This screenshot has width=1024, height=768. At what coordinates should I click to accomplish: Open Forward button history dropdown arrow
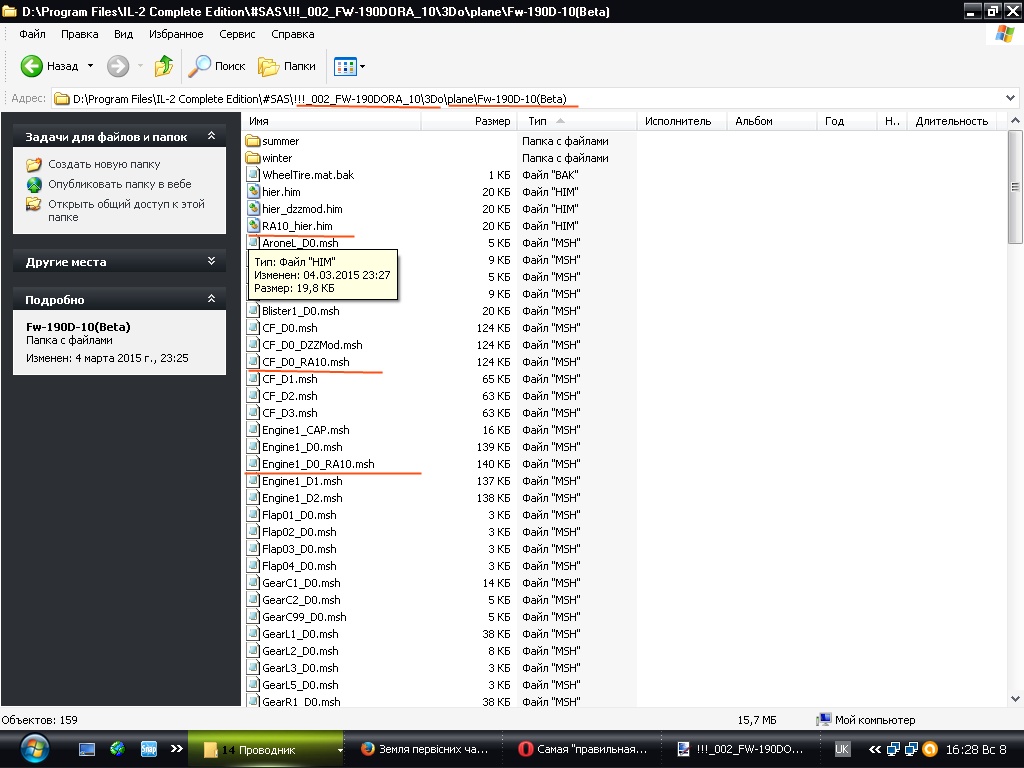pyautogui.click(x=140, y=66)
